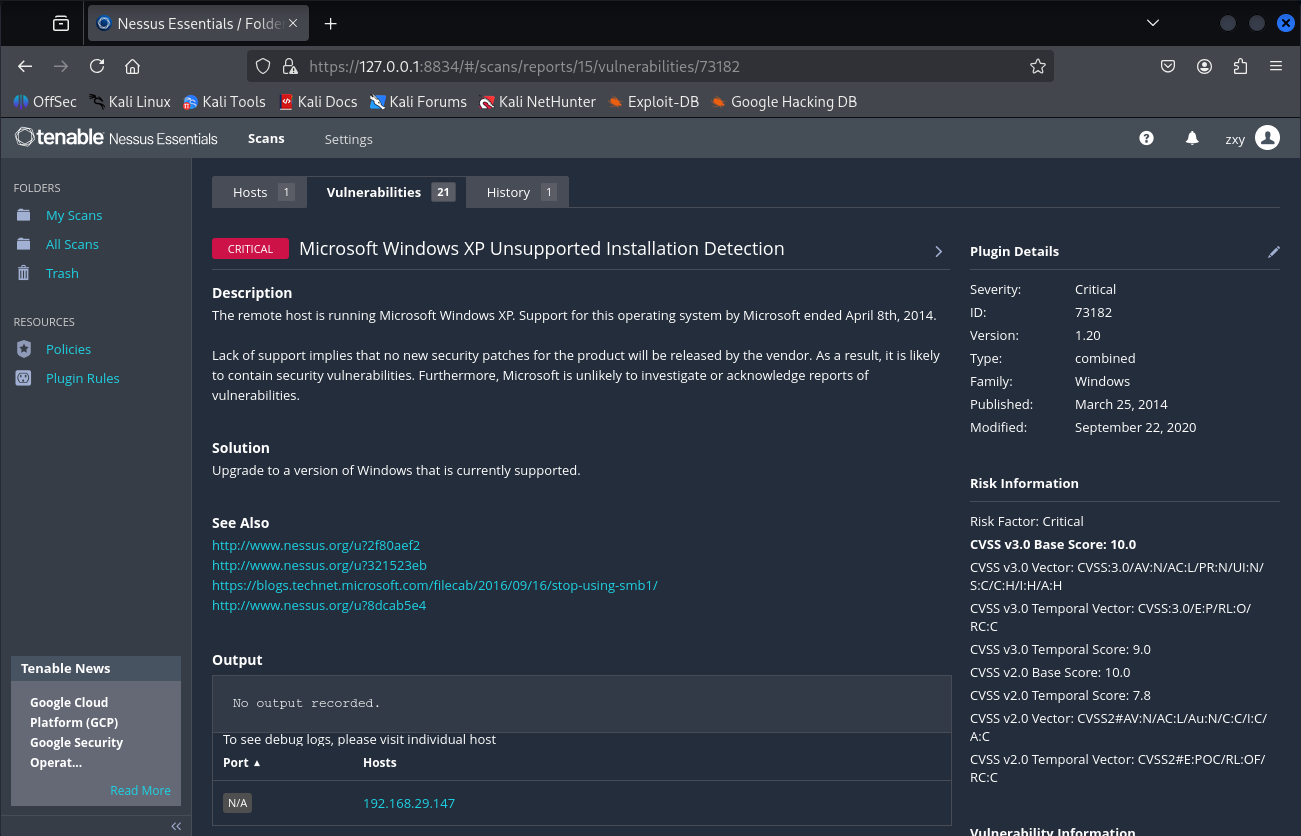The width and height of the screenshot is (1301, 836).
Task: Open the OffSec bookmark
Action: click(x=45, y=101)
